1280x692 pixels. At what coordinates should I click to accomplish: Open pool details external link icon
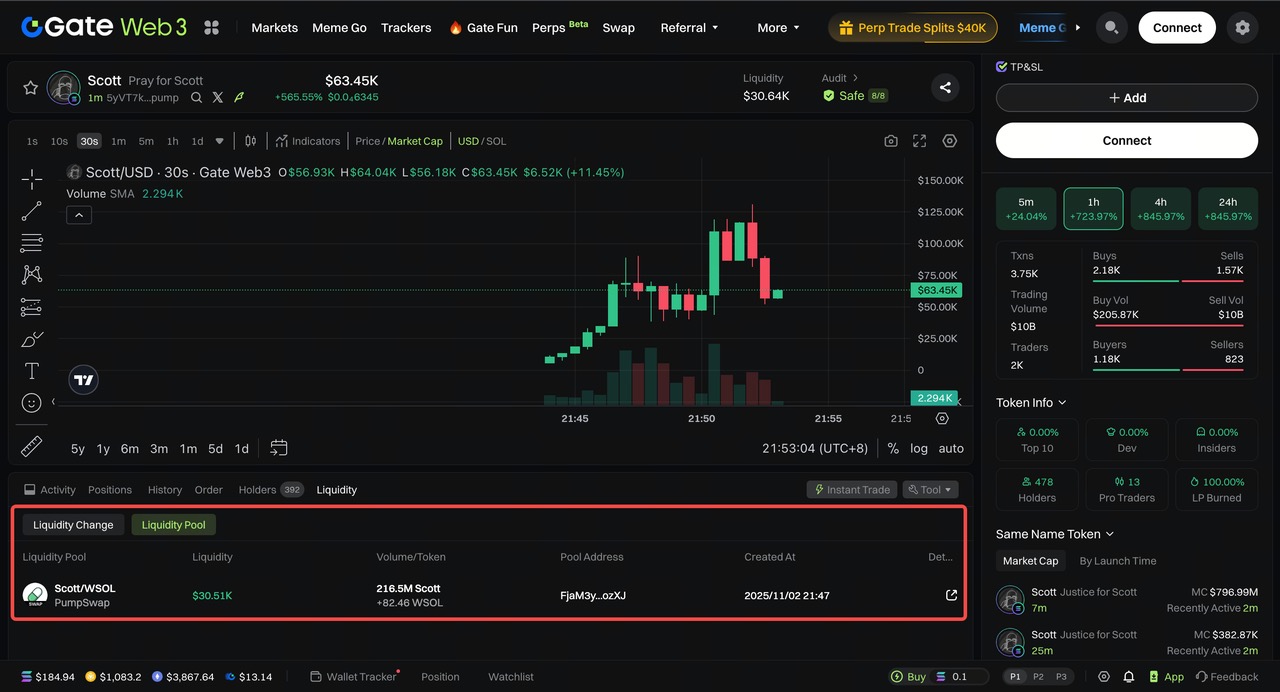click(x=951, y=595)
